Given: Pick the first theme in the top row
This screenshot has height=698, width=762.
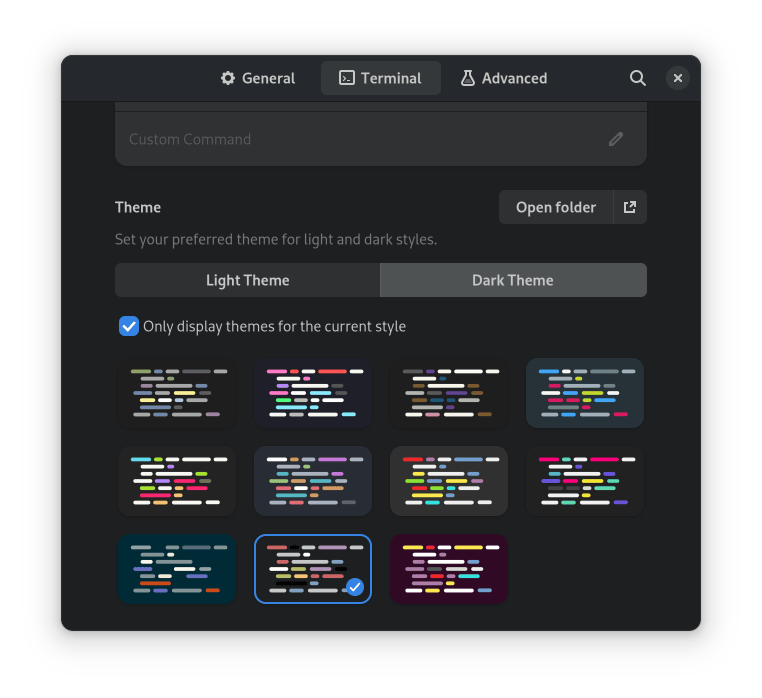Looking at the screenshot, I should click(x=176, y=393).
